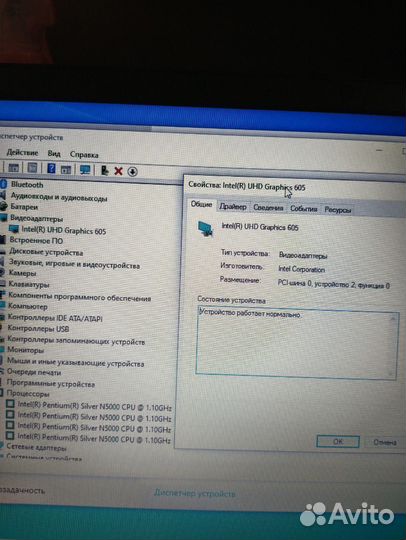Click the status box scrollbar down arrow
The image size is (406, 540).
coord(391,373)
